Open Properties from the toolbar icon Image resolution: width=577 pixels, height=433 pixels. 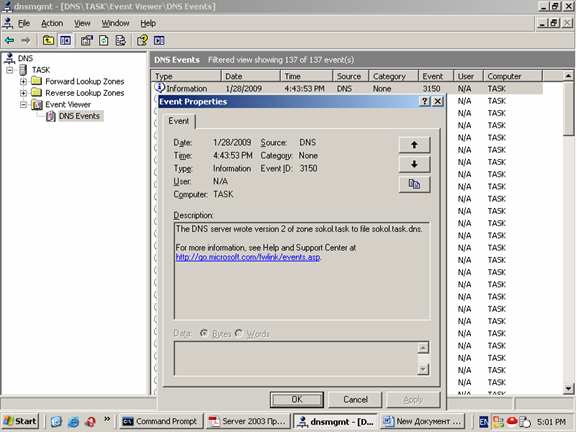coord(87,40)
